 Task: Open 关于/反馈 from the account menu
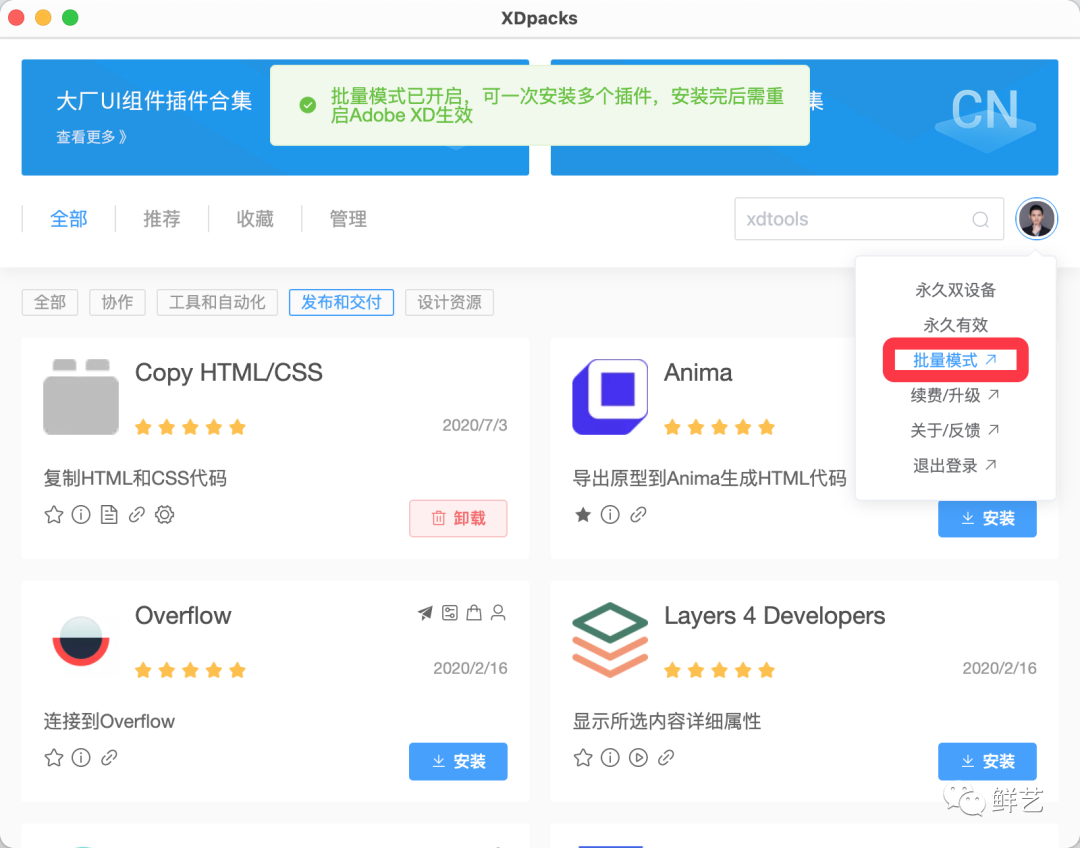coord(955,431)
